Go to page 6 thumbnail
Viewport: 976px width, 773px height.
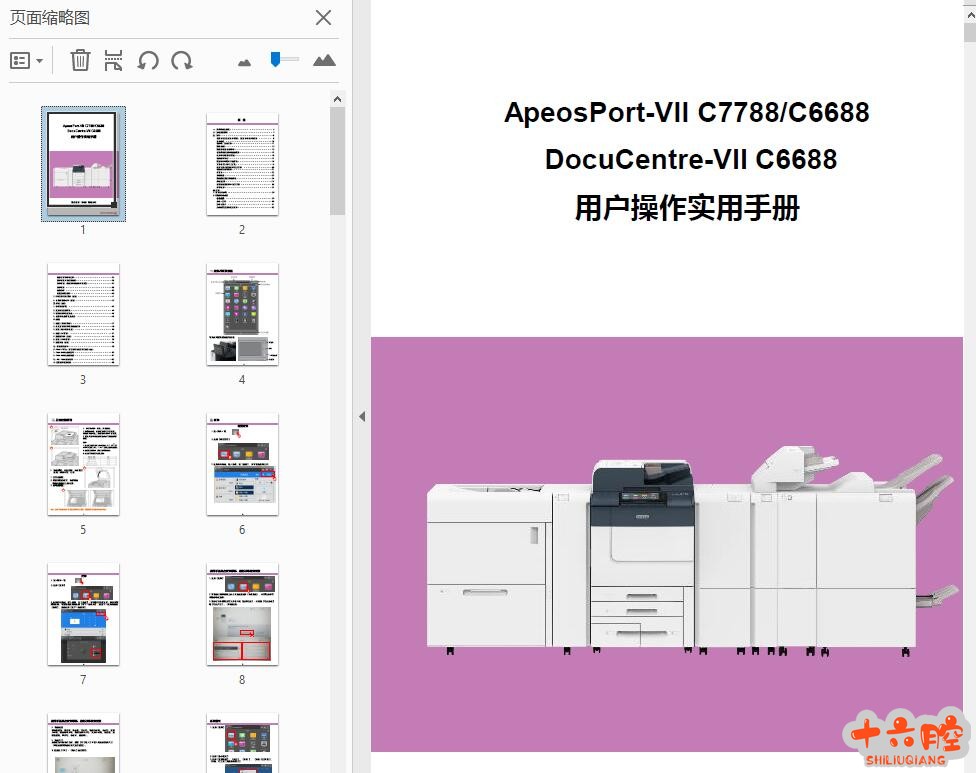tap(242, 464)
